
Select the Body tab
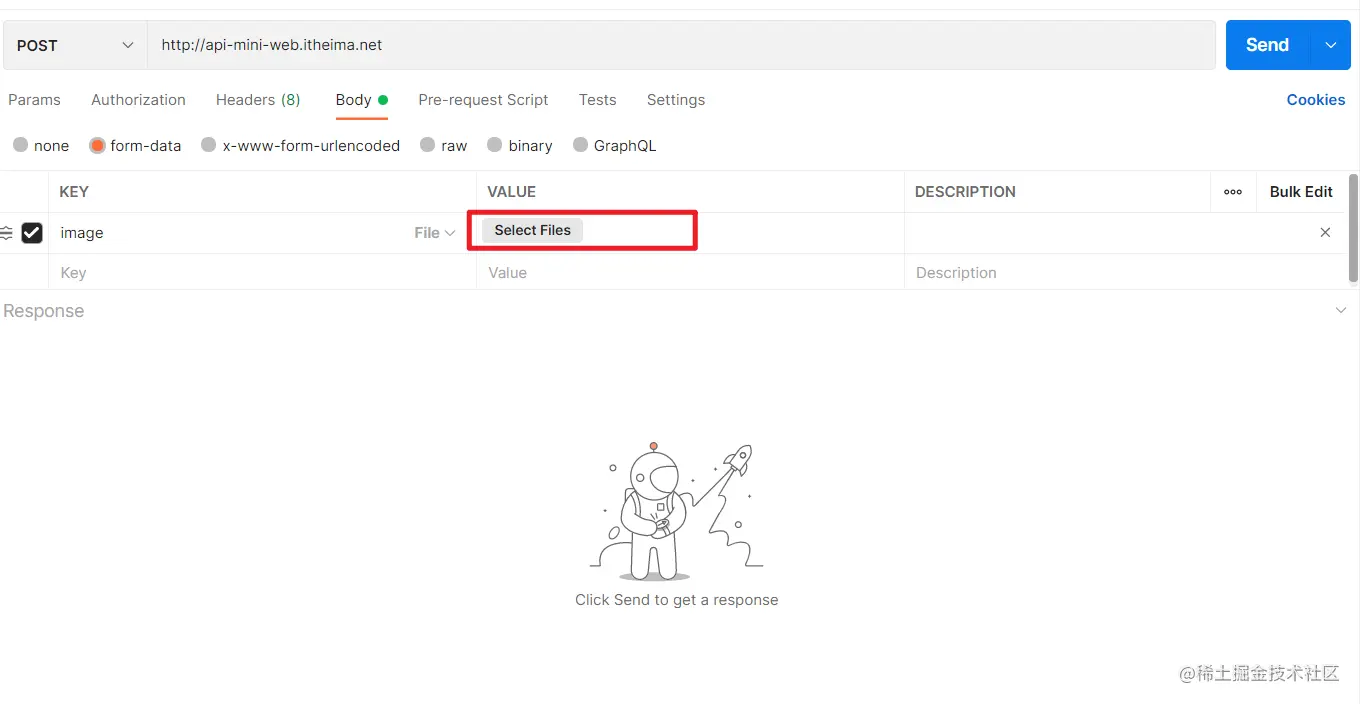click(x=361, y=100)
